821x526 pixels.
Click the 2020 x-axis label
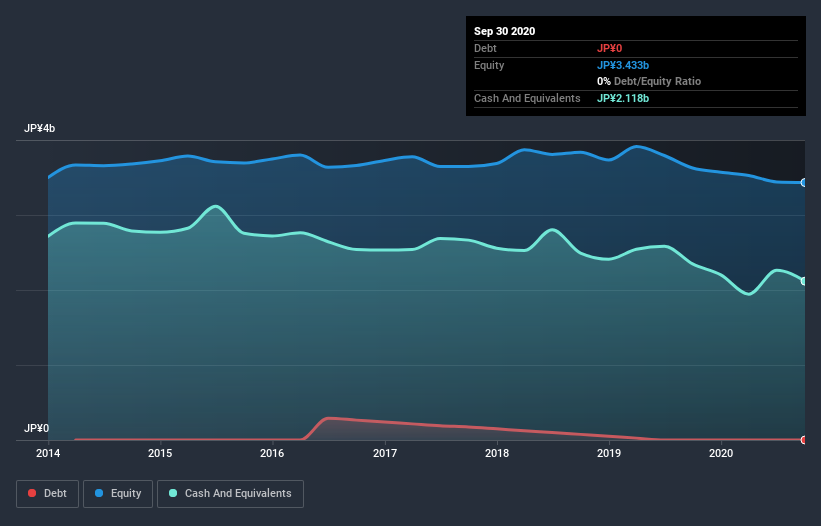[x=721, y=453]
